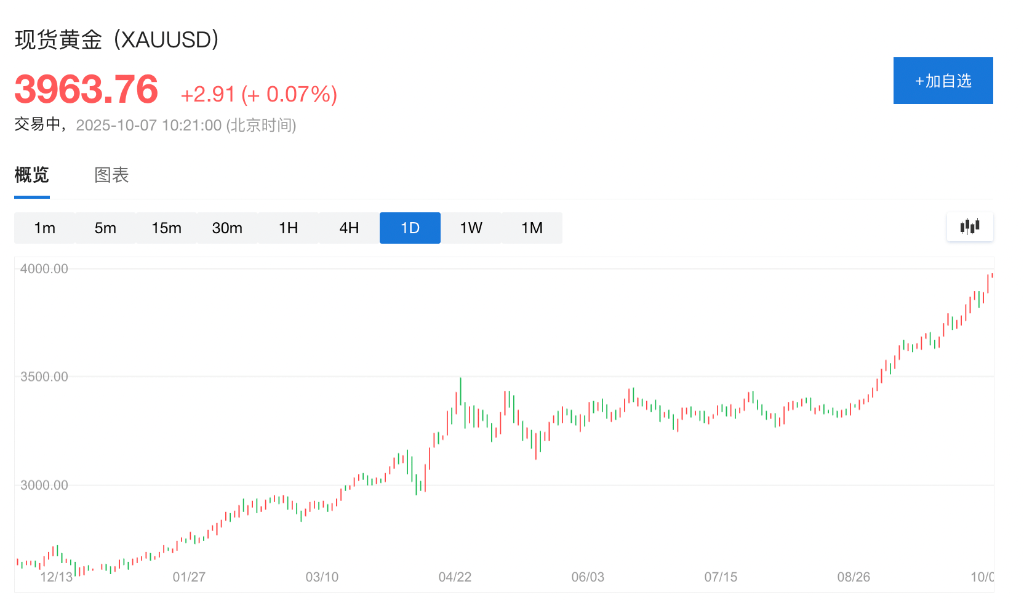Switch to 1W weekly candles

pyautogui.click(x=471, y=228)
